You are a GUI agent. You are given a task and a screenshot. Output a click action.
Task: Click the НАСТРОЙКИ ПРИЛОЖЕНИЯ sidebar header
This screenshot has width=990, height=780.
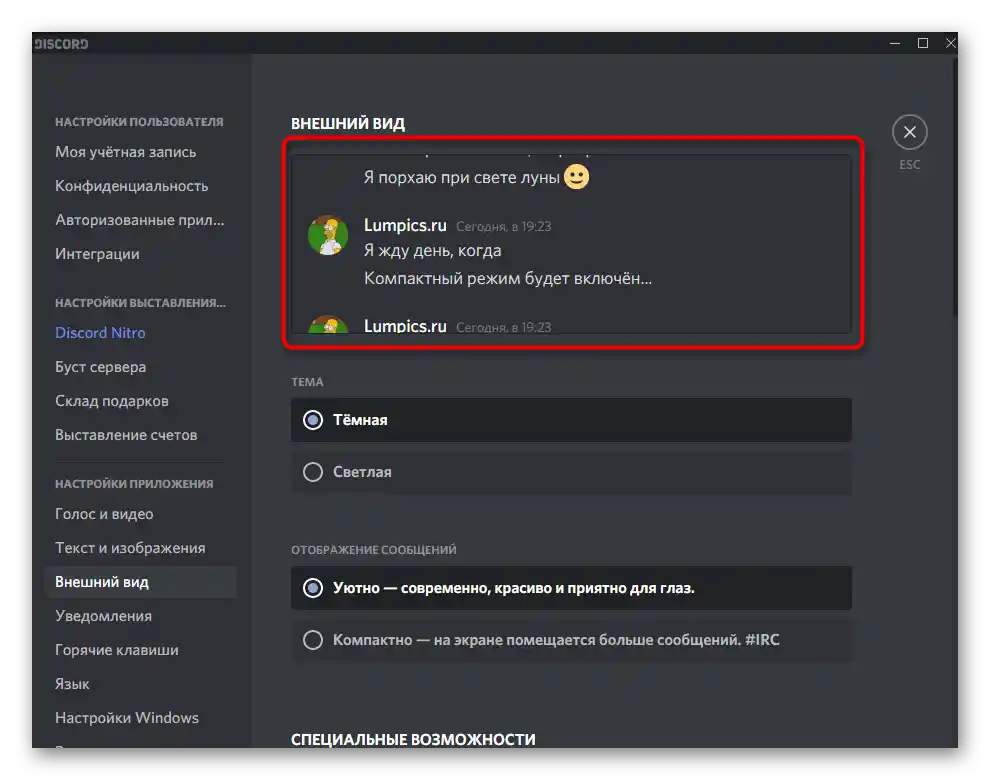[134, 484]
